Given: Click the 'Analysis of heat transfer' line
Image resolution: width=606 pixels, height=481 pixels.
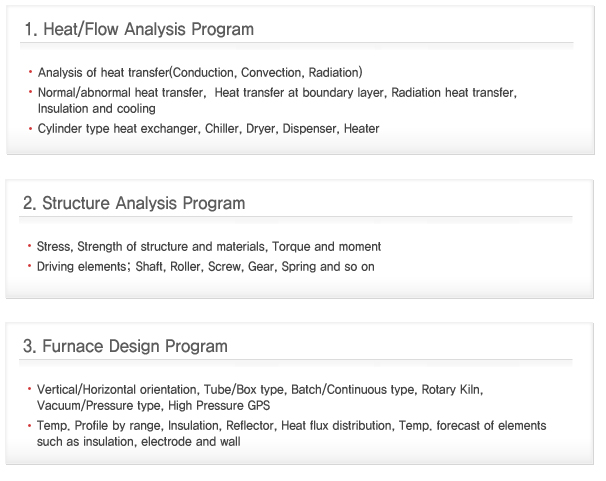Looking at the screenshot, I should pos(200,73).
